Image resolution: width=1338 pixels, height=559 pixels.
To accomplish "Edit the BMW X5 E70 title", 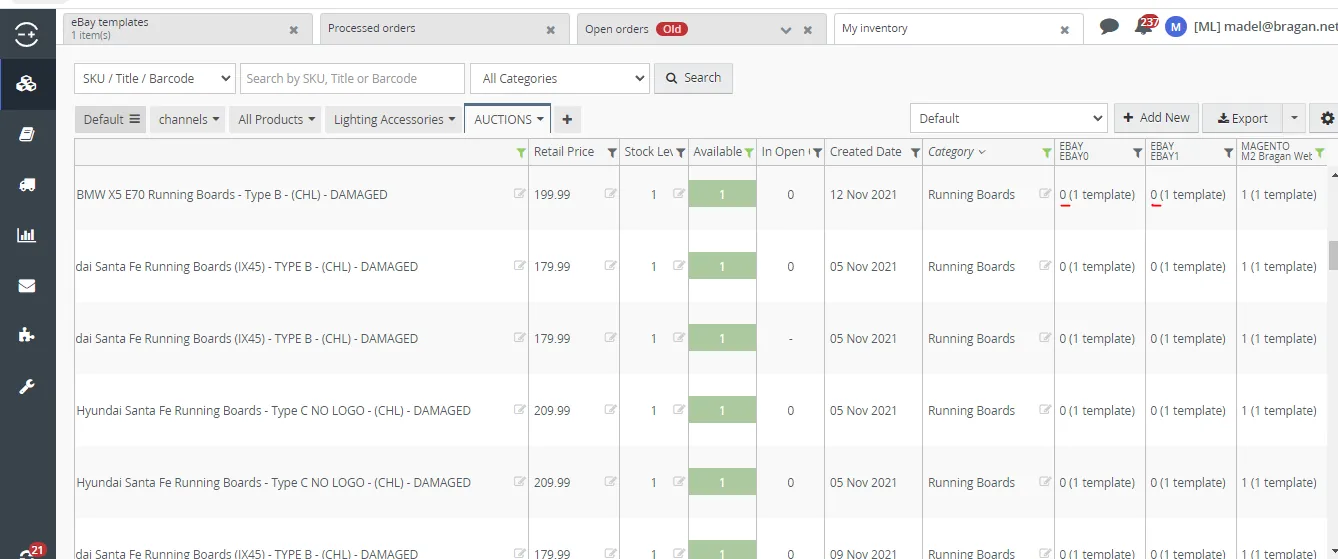I will point(519,194).
